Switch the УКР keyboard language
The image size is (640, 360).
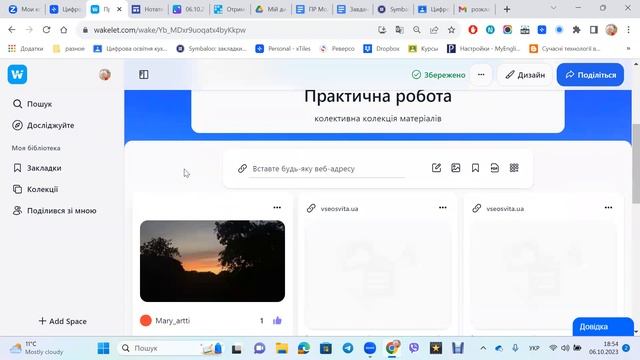coord(534,348)
